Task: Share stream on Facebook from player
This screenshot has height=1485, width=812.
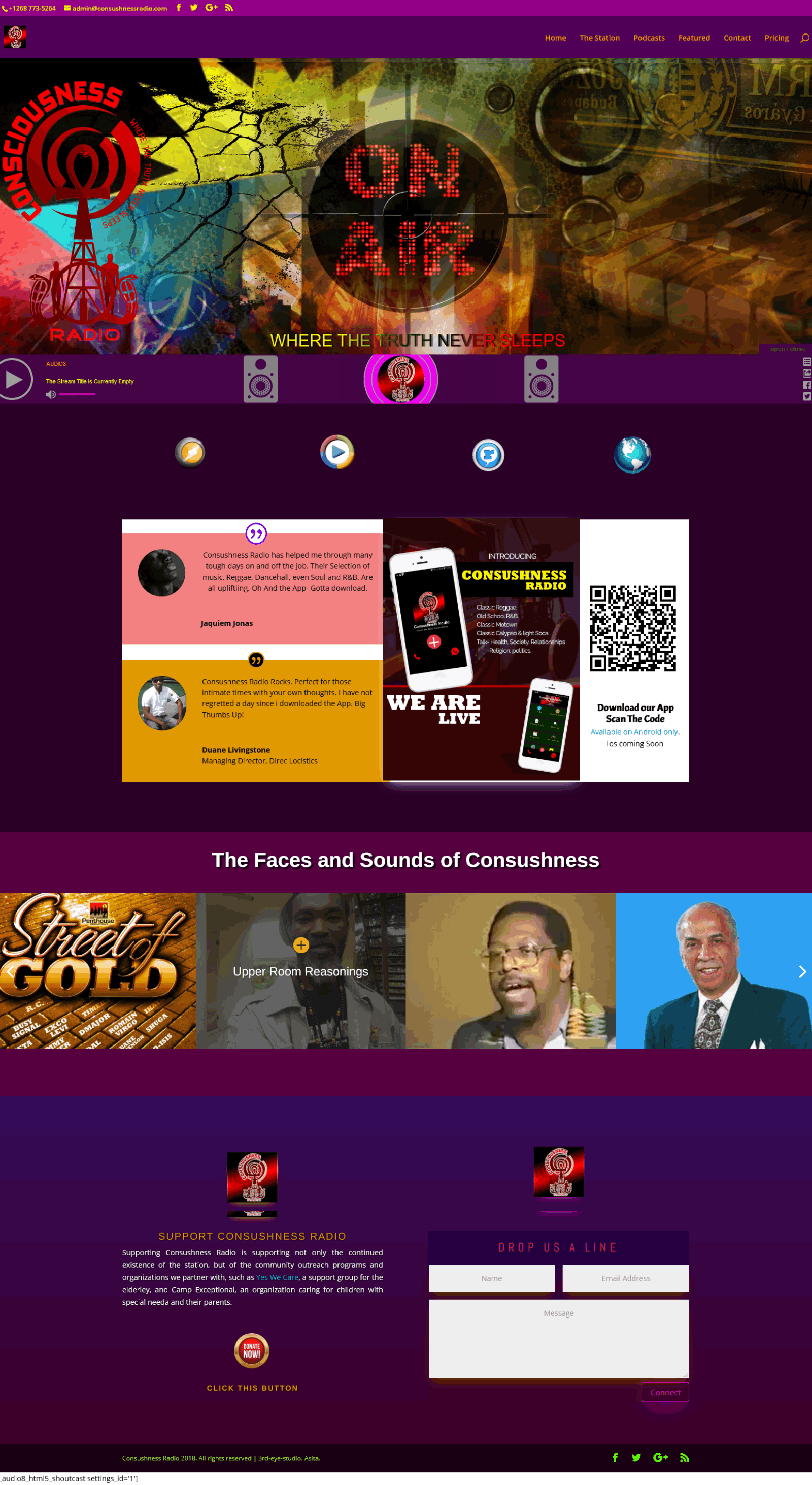Action: click(x=807, y=385)
